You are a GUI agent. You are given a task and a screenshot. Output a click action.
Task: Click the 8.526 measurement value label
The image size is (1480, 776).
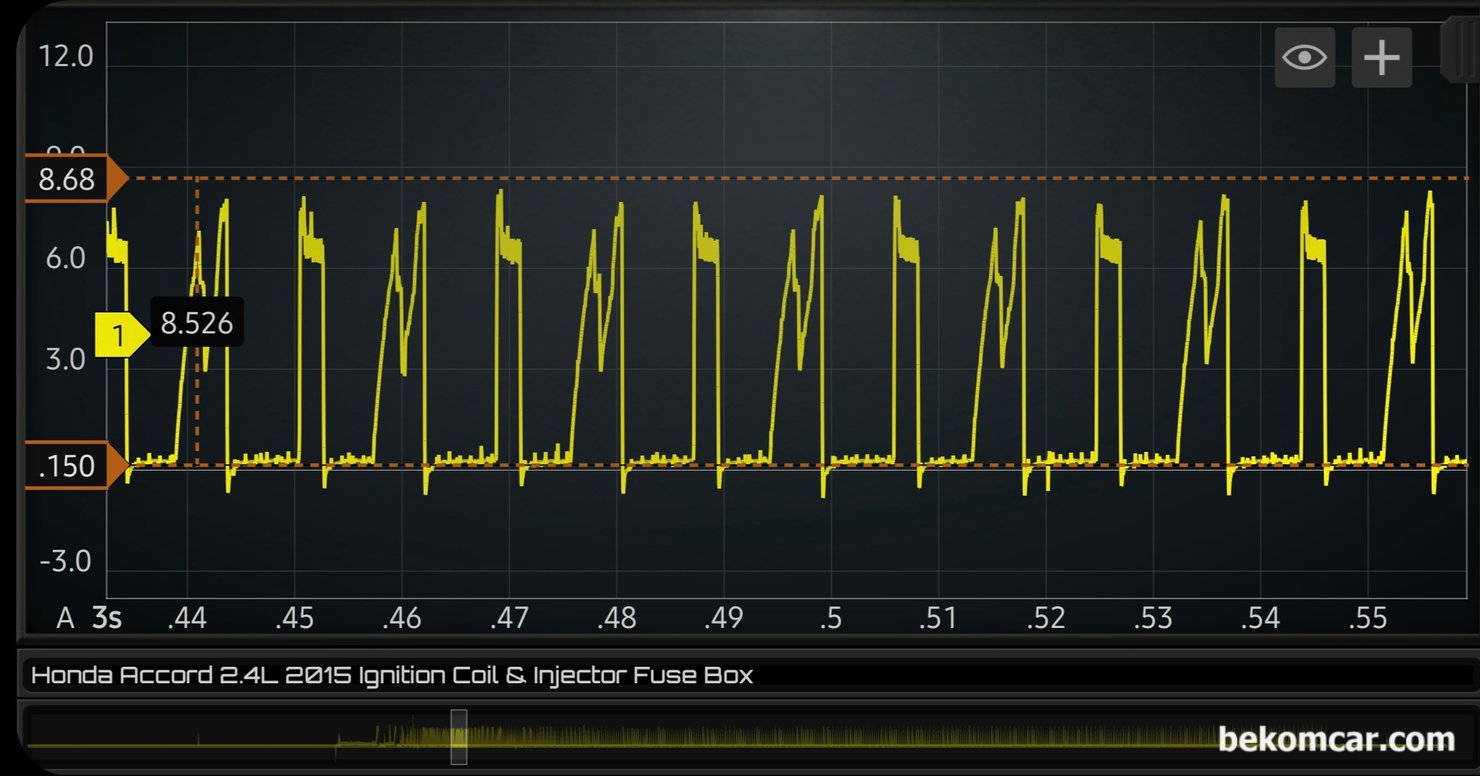tap(197, 323)
